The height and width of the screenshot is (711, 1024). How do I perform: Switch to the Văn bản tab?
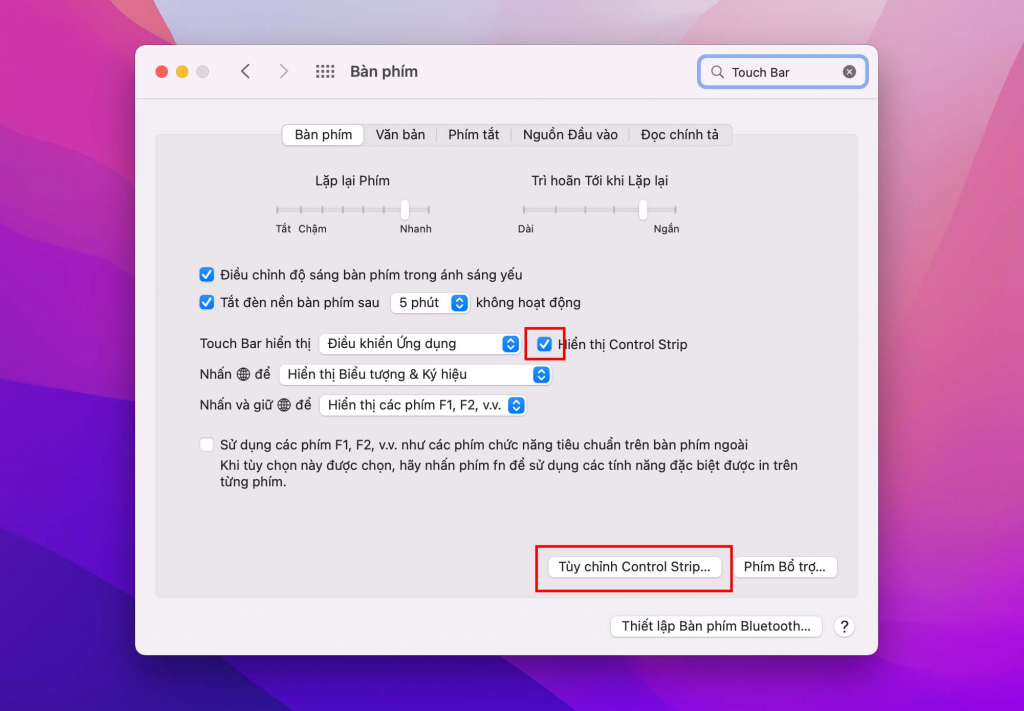tap(400, 135)
